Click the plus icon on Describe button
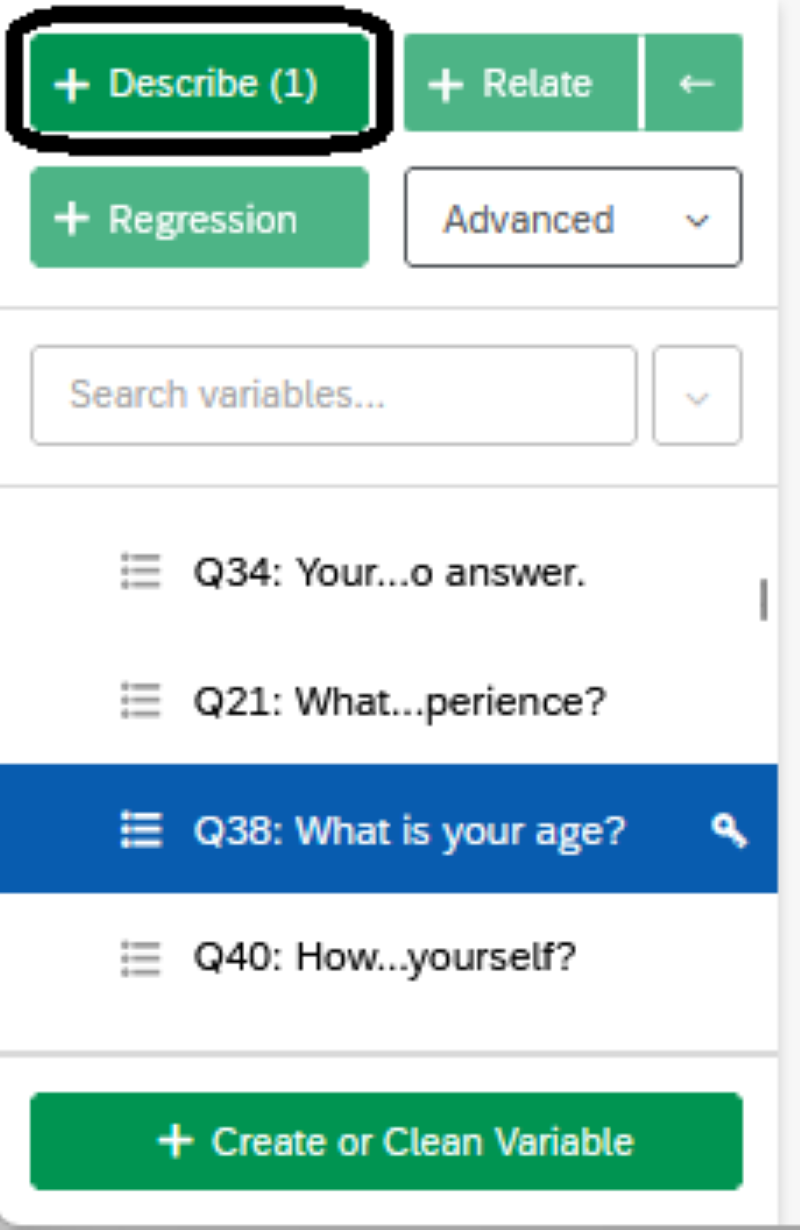 72,85
